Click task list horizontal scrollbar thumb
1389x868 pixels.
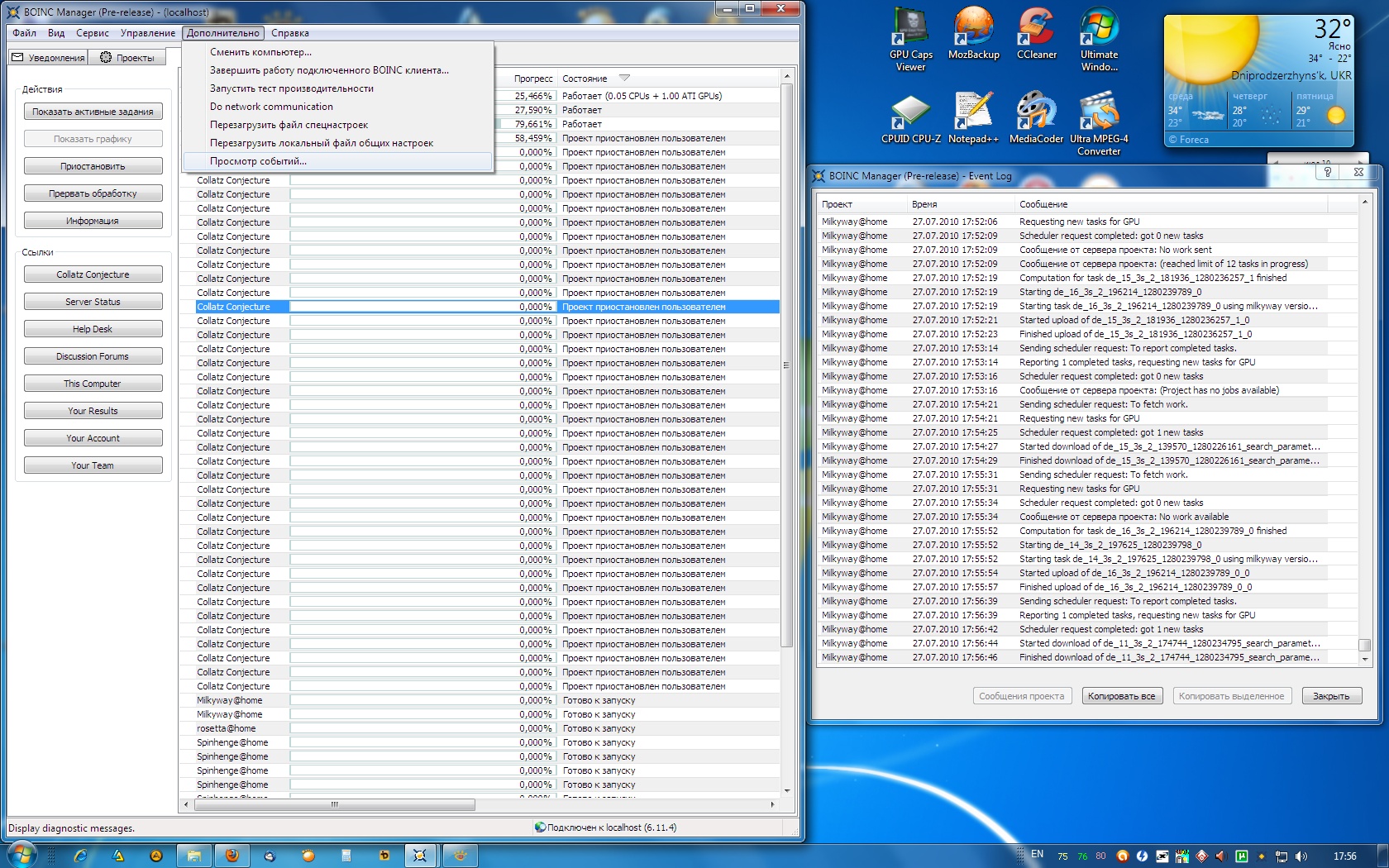click(x=335, y=804)
